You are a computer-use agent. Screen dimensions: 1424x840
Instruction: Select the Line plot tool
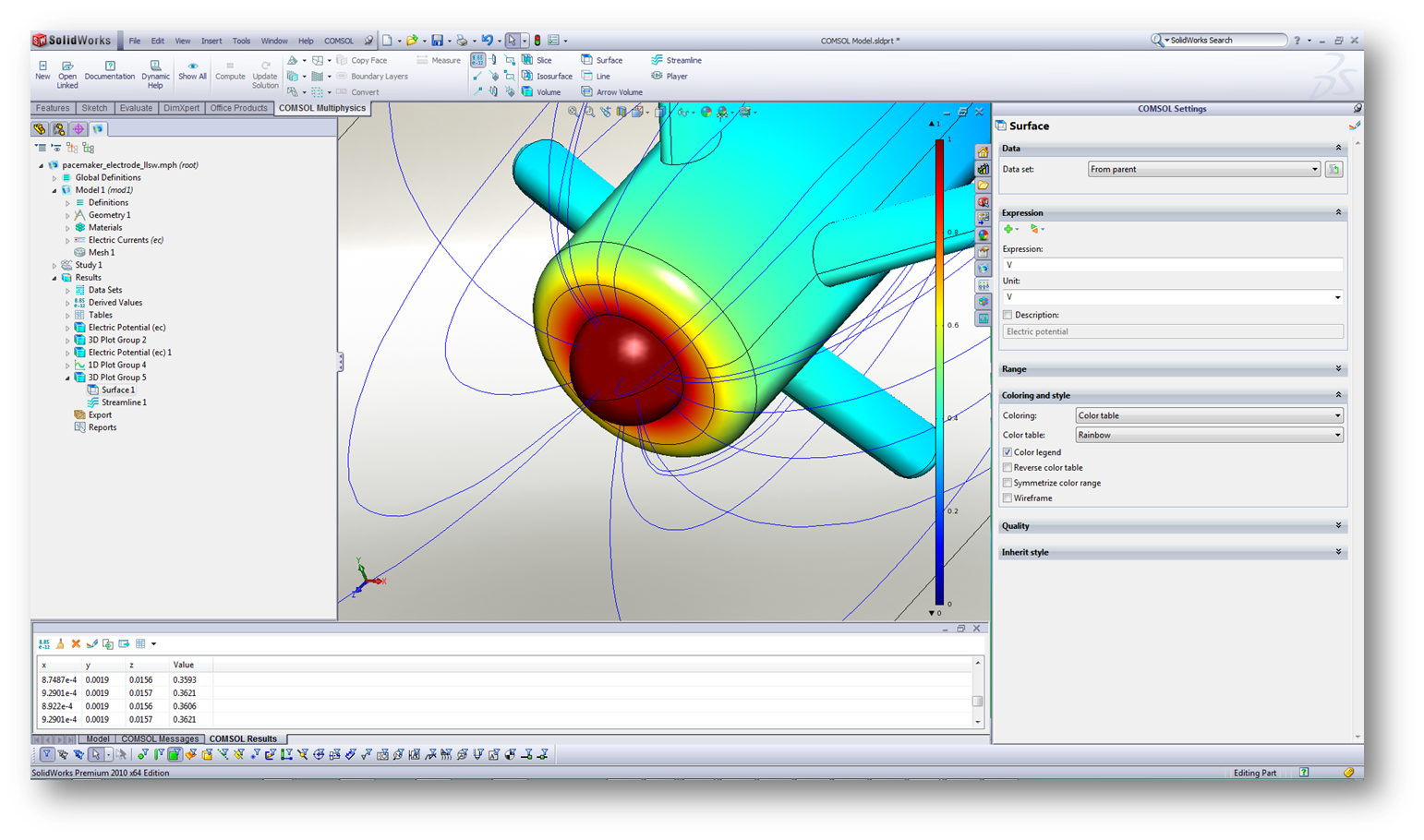[596, 76]
